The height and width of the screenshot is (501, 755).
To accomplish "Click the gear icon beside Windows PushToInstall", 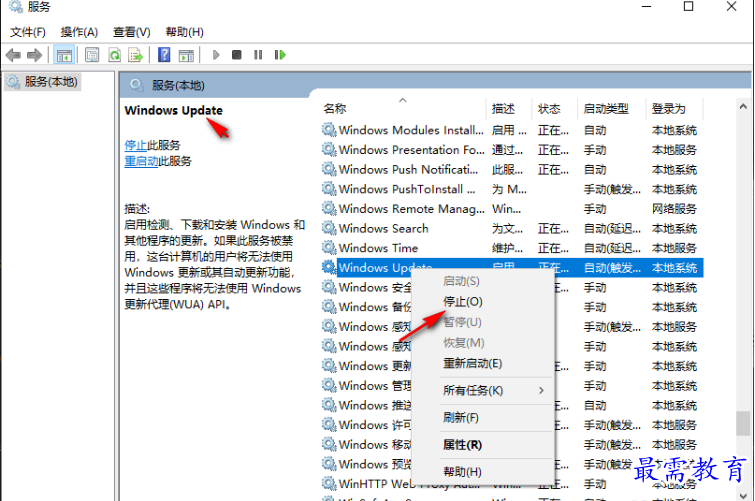I will pos(329,188).
